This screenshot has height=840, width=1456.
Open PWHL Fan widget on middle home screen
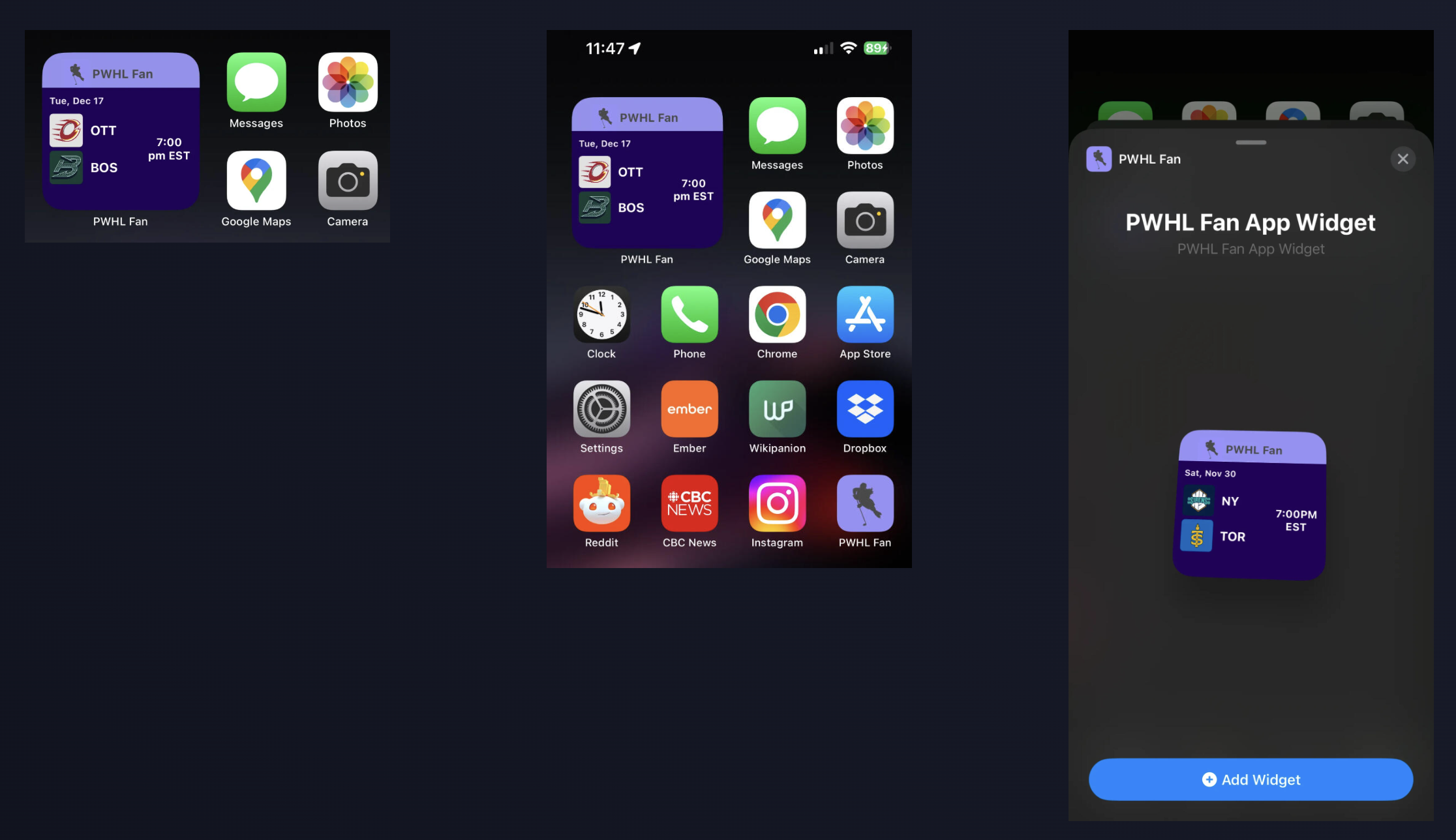(647, 173)
